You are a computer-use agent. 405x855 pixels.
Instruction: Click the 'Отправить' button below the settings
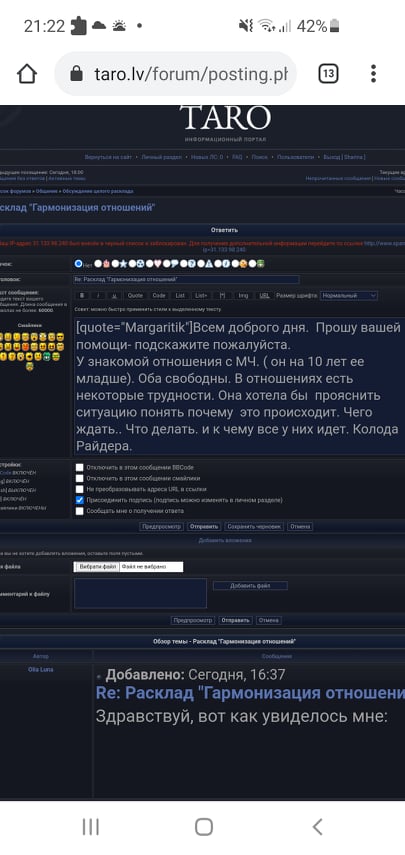coord(204,527)
